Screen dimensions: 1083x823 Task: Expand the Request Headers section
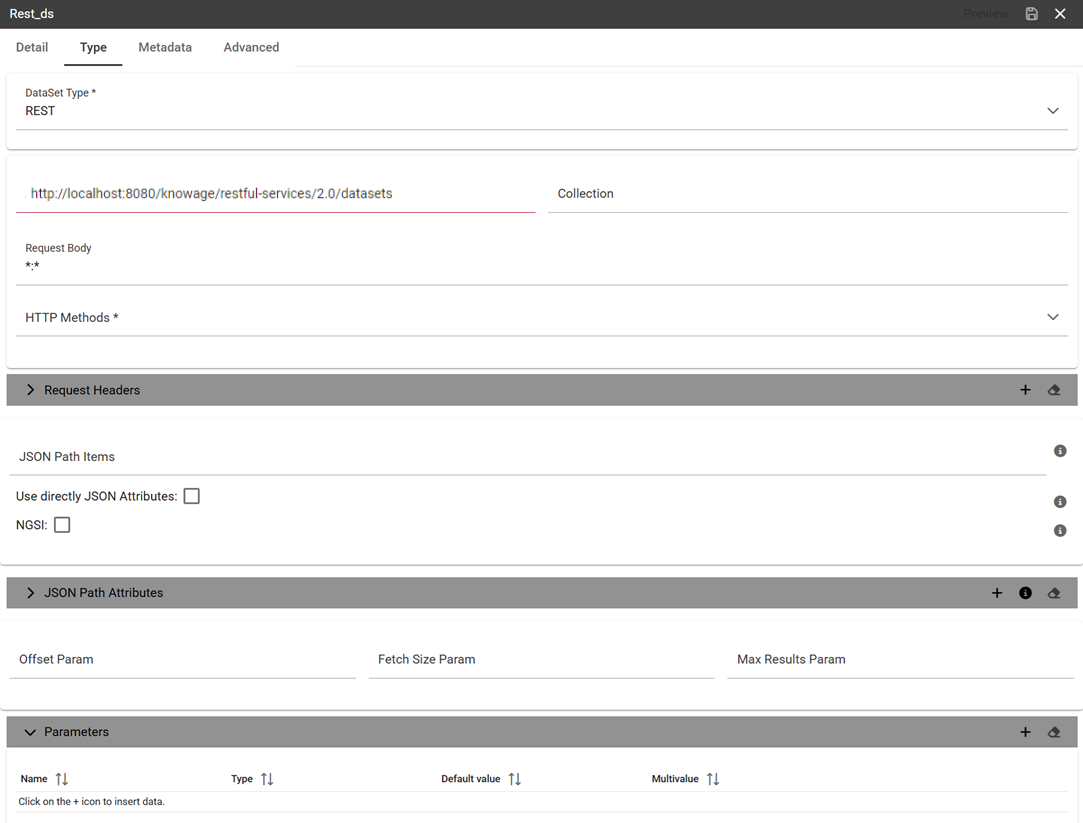(x=30, y=390)
